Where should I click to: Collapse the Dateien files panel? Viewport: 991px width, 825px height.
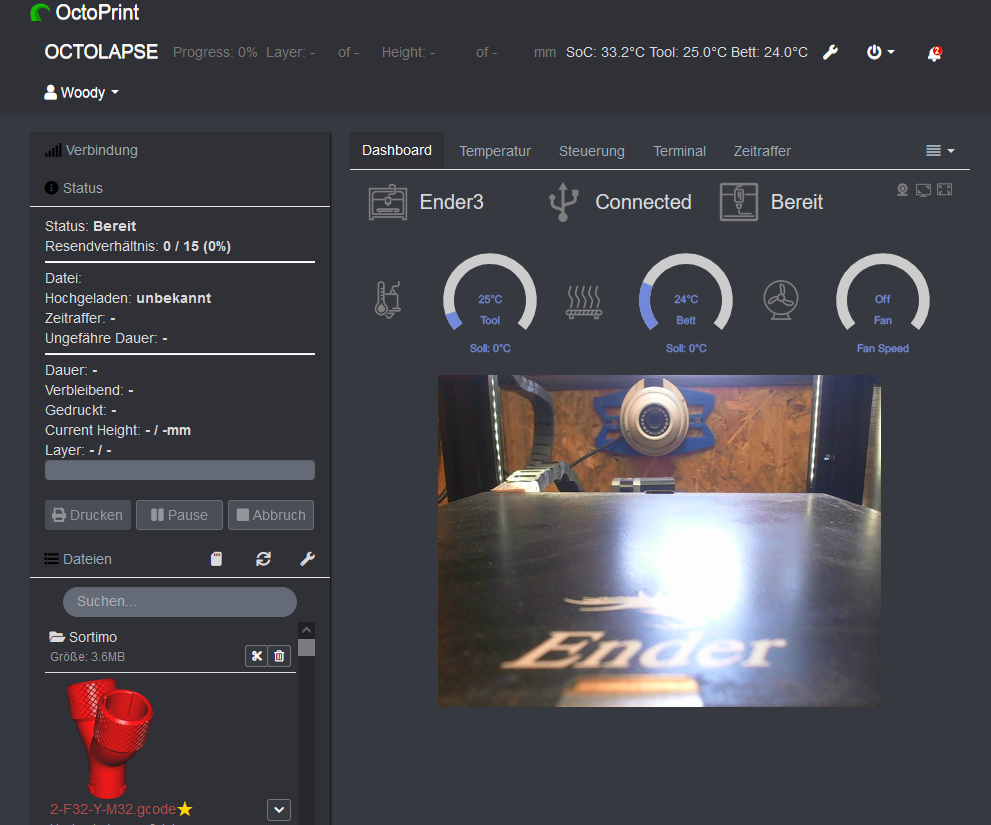tap(78, 559)
